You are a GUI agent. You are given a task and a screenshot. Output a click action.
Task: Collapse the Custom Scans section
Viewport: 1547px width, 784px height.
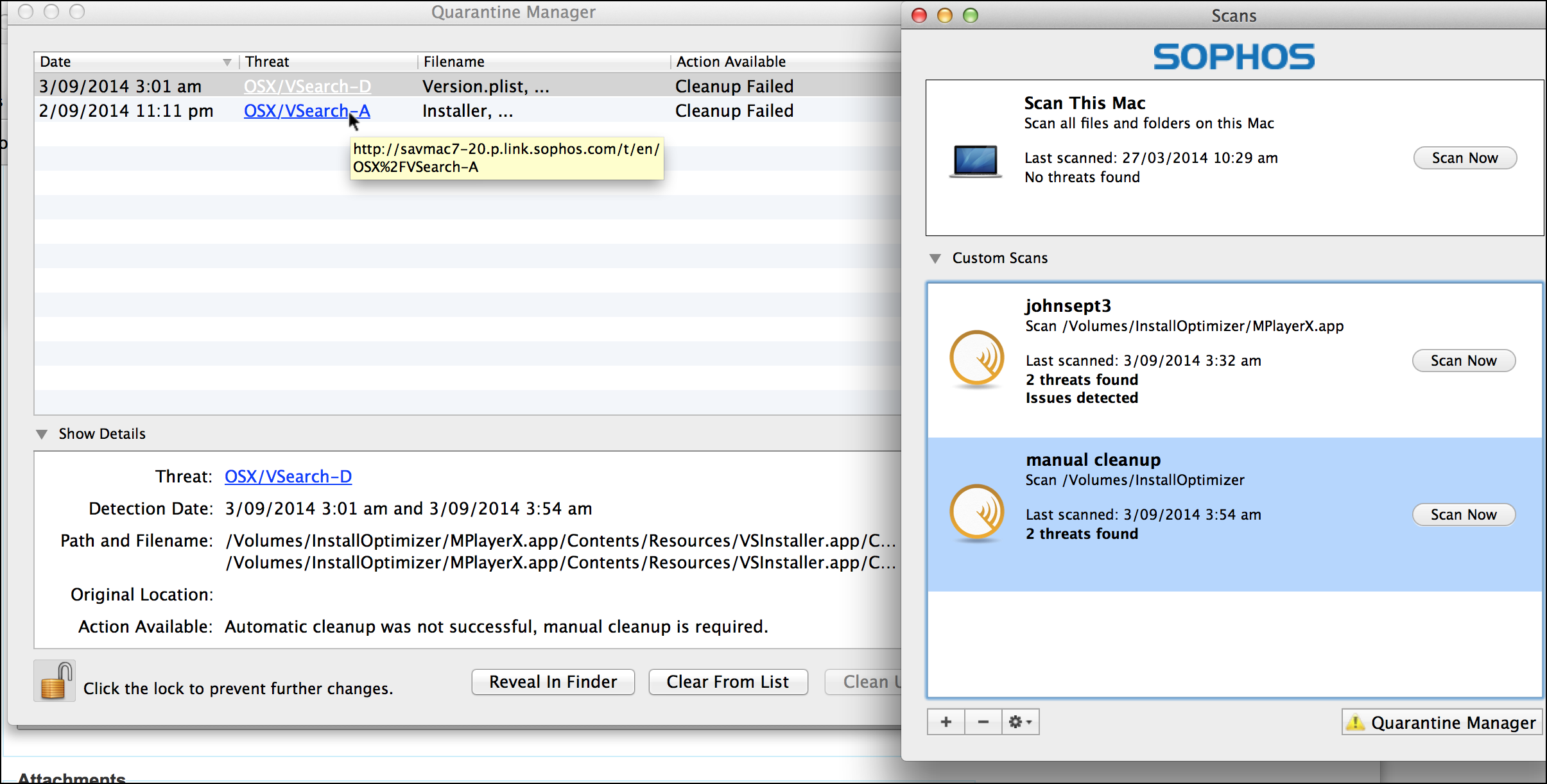click(x=935, y=259)
